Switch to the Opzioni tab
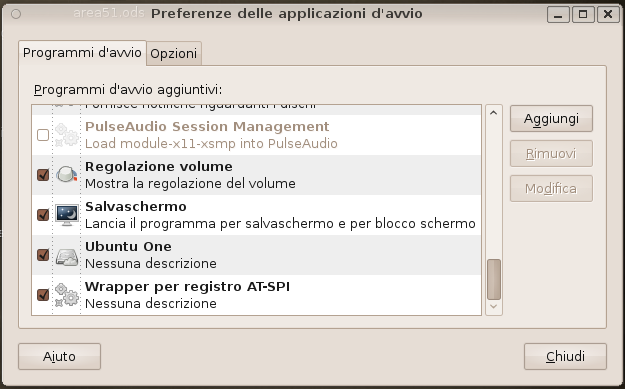 pos(174,53)
